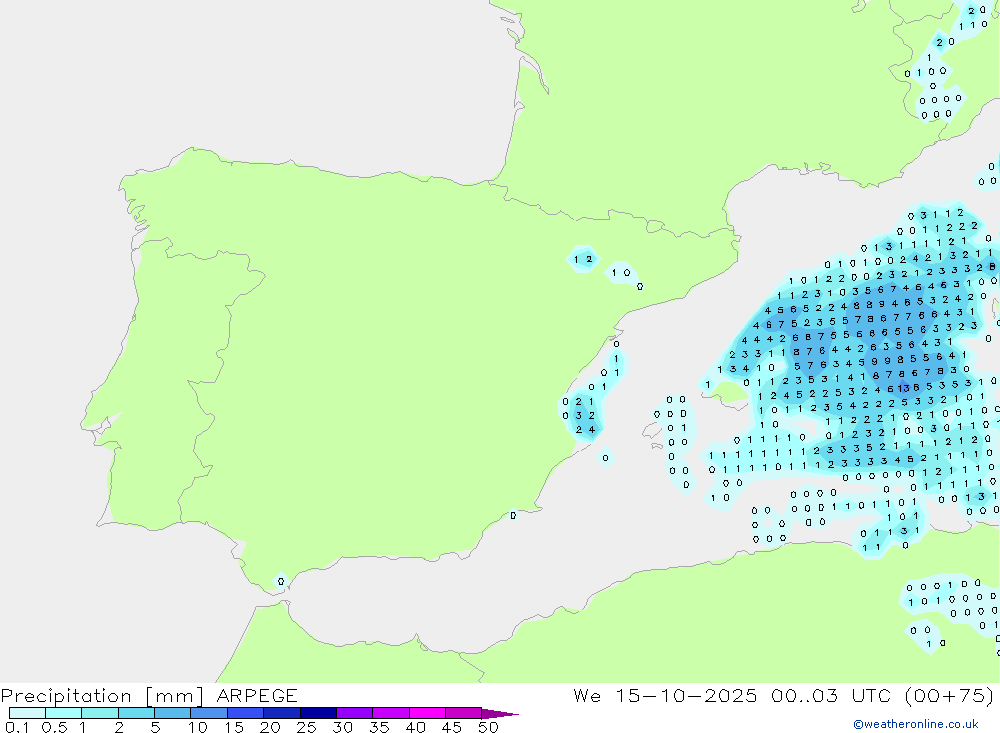Viewport: 1000px width, 733px height.
Task: Pick the 40–45 mm magenta legend swatch
Action: tap(427, 713)
